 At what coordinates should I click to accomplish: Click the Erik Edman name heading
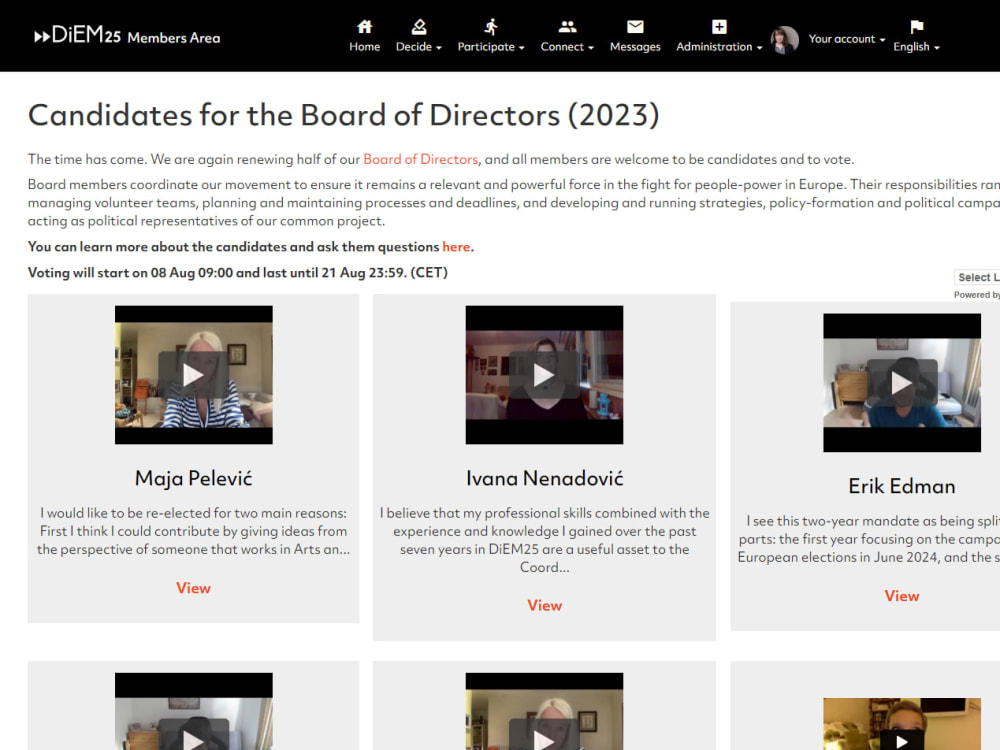click(902, 487)
